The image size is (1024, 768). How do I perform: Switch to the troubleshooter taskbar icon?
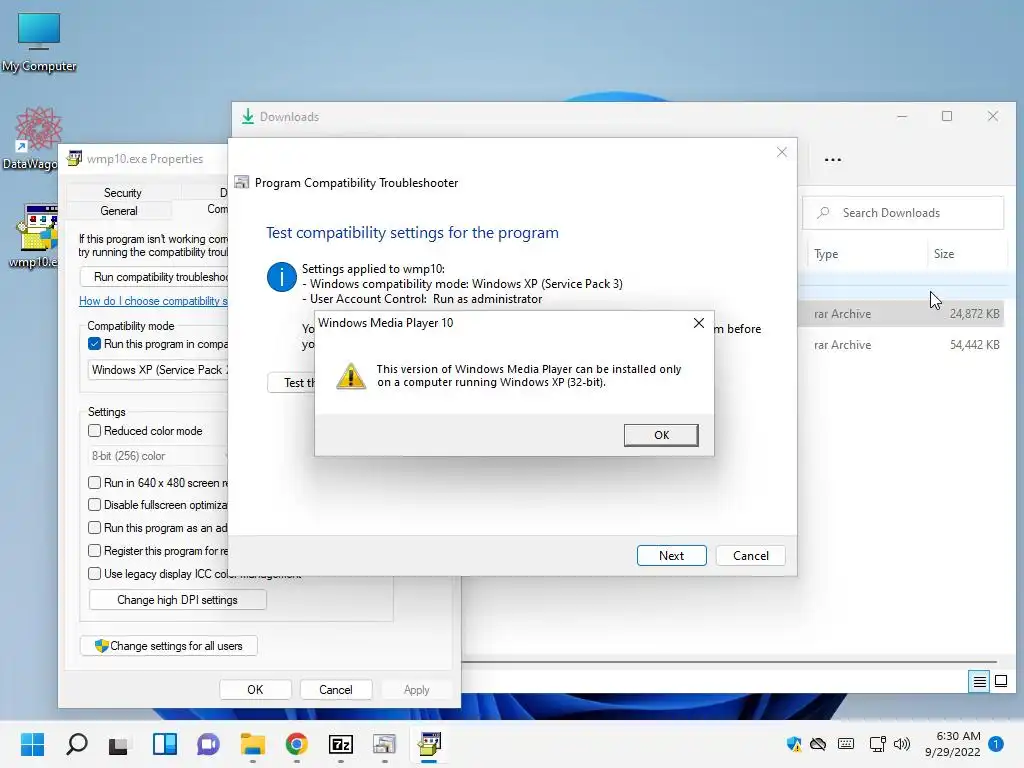pos(385,744)
